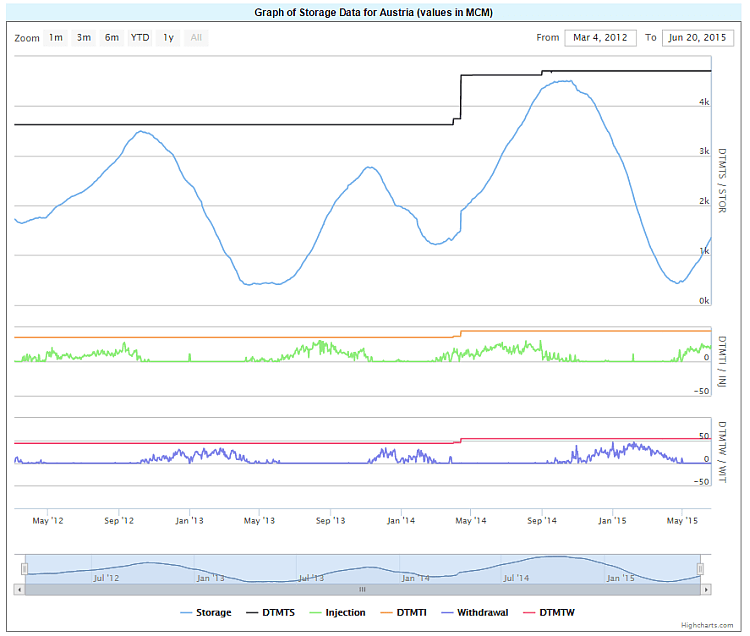Select the 3m zoom range button
Image resolution: width=750 pixels, height=636 pixels.
(84, 38)
